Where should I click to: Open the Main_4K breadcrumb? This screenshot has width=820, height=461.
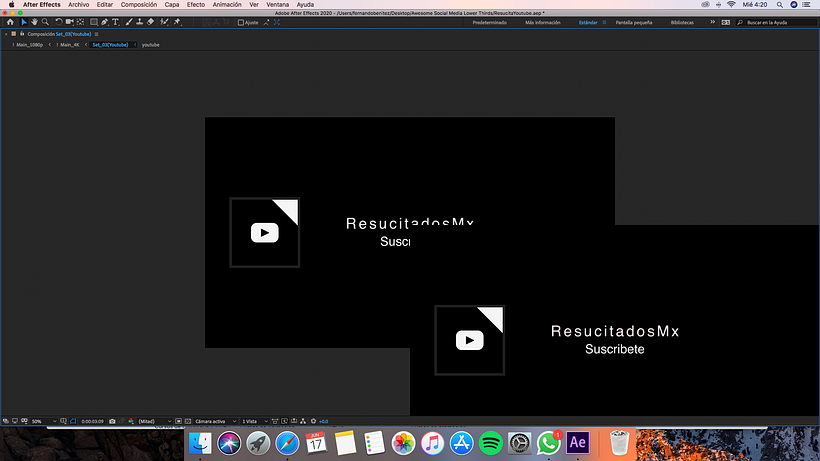click(70, 45)
